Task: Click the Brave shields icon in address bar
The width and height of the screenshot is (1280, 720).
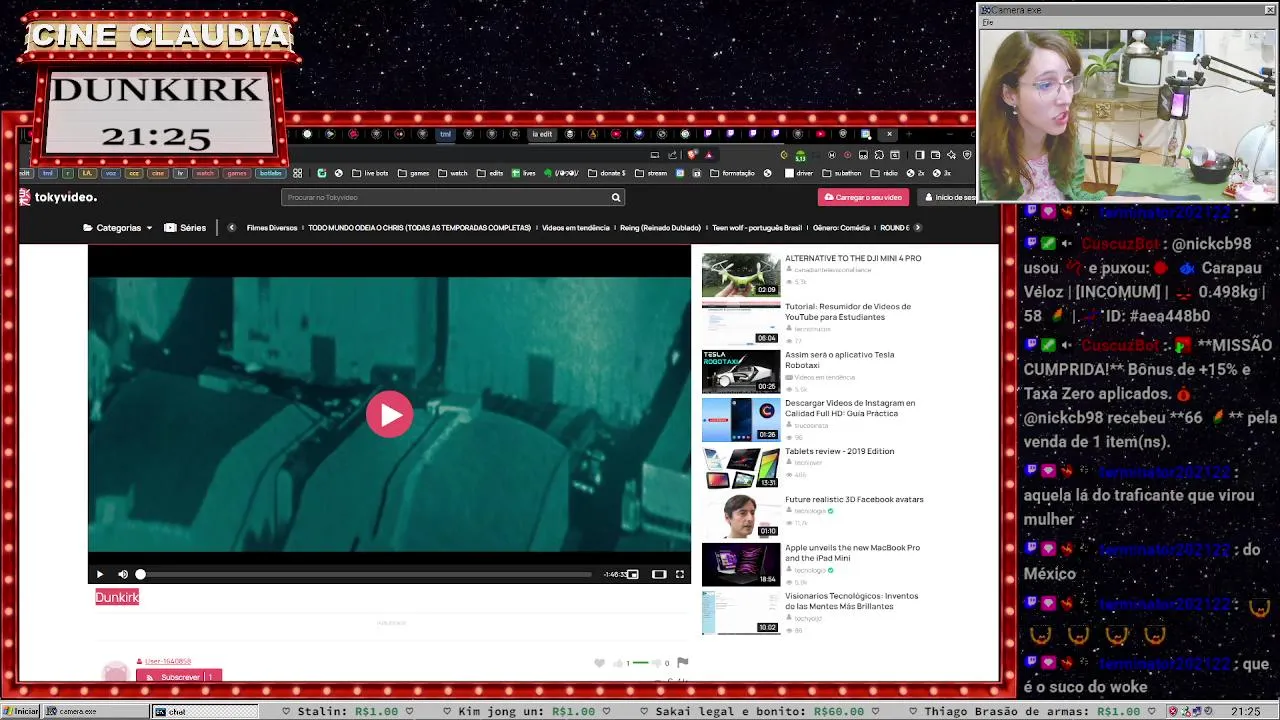Action: click(691, 155)
